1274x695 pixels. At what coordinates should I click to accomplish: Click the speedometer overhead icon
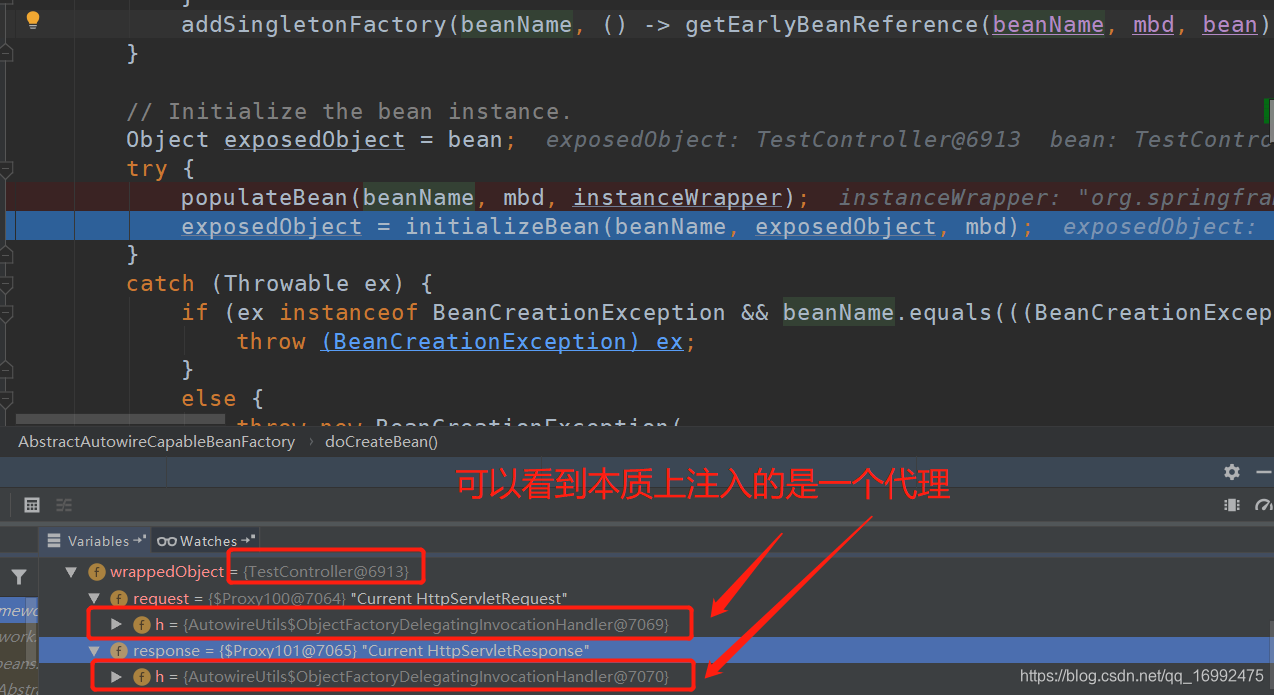point(1264,505)
